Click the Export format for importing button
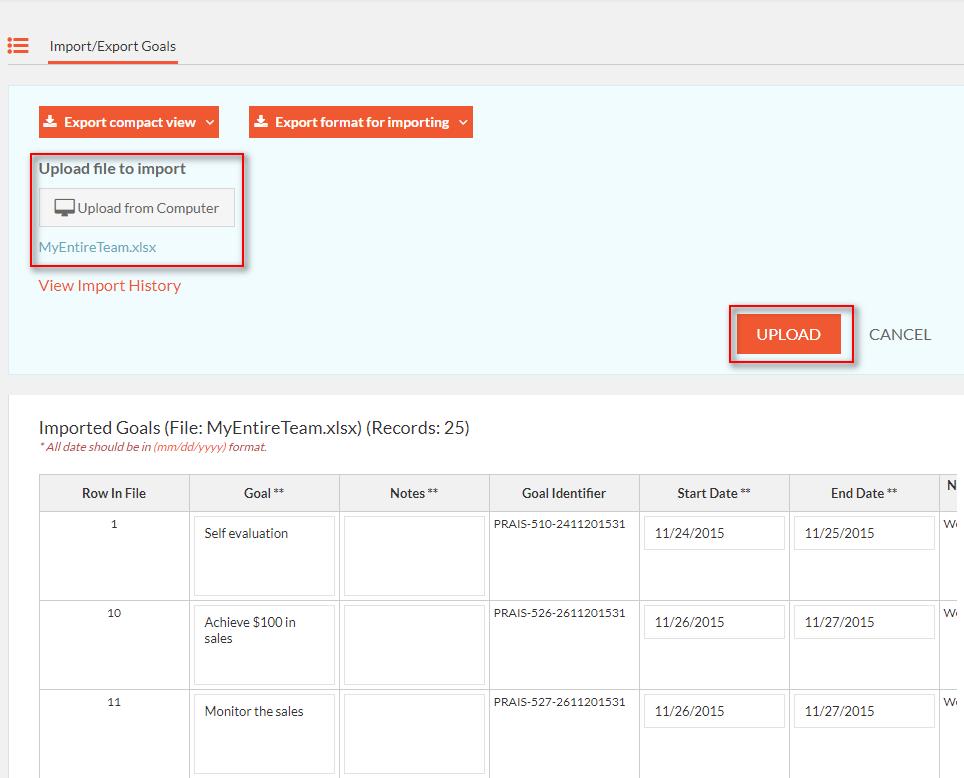964x778 pixels. click(x=361, y=122)
